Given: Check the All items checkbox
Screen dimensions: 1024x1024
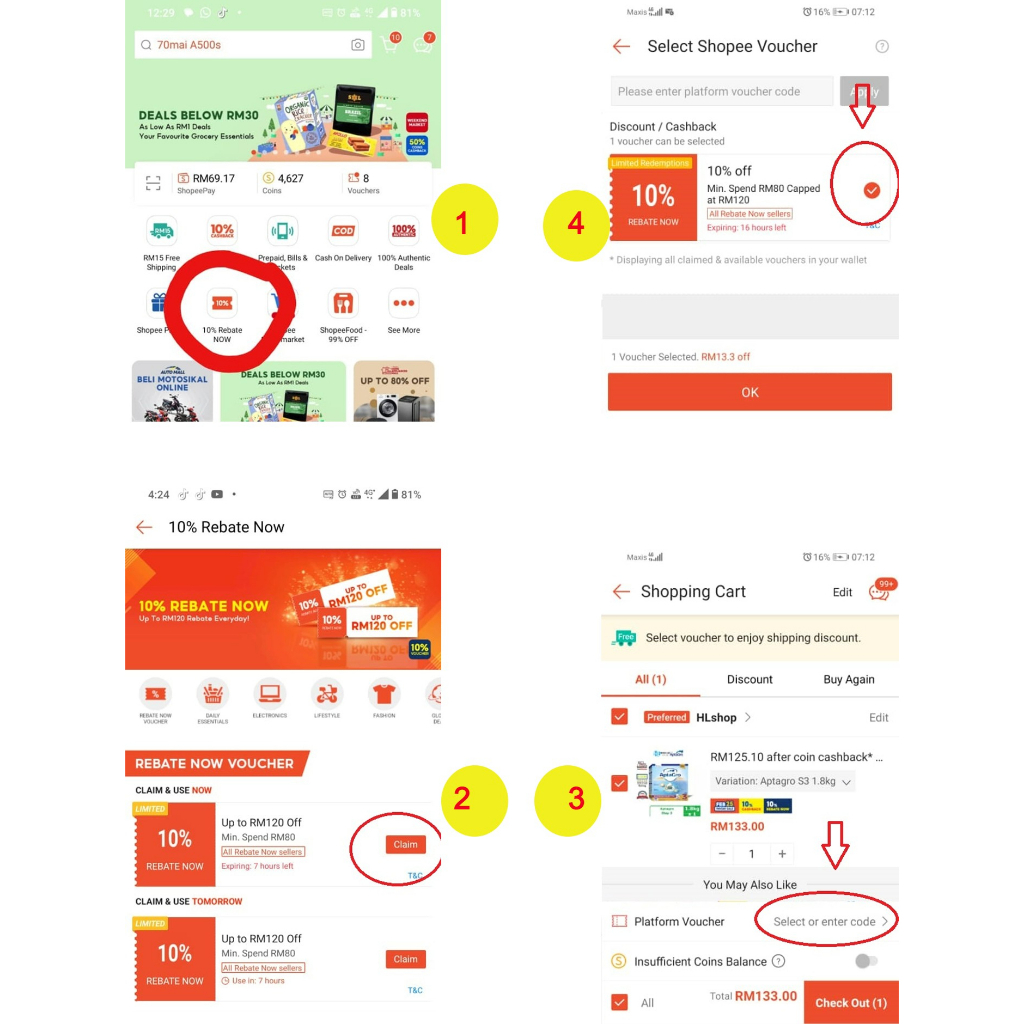Looking at the screenshot, I should 619,1002.
